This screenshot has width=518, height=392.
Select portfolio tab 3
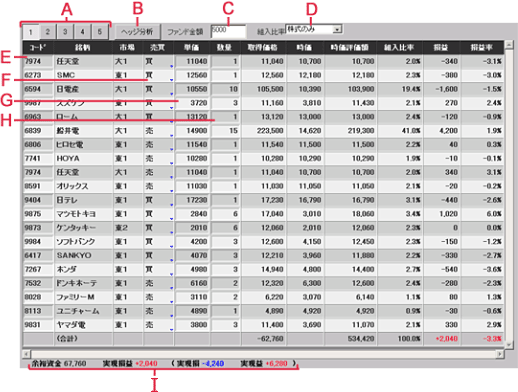[65, 32]
